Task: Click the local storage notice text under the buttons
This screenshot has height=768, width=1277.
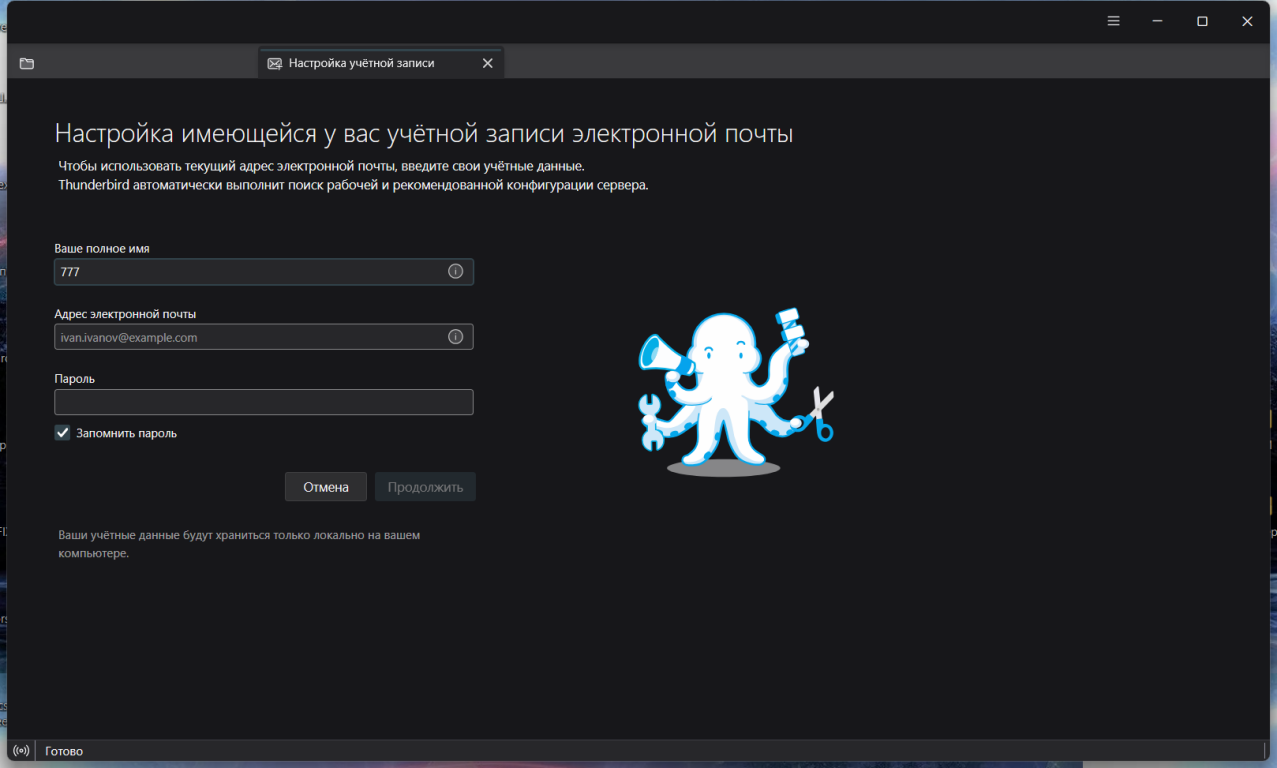Action: tap(239, 544)
